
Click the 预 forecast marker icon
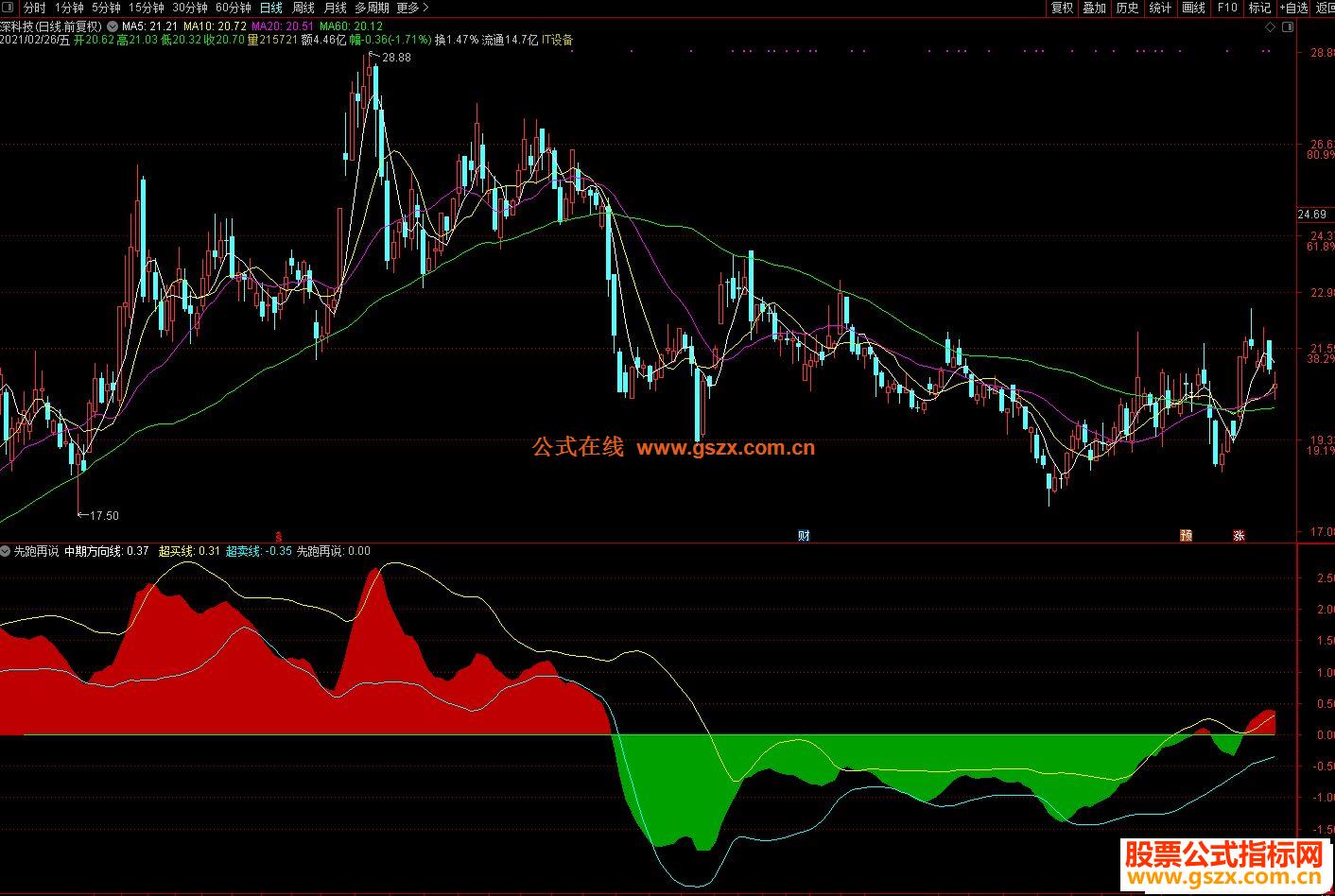[x=1186, y=536]
